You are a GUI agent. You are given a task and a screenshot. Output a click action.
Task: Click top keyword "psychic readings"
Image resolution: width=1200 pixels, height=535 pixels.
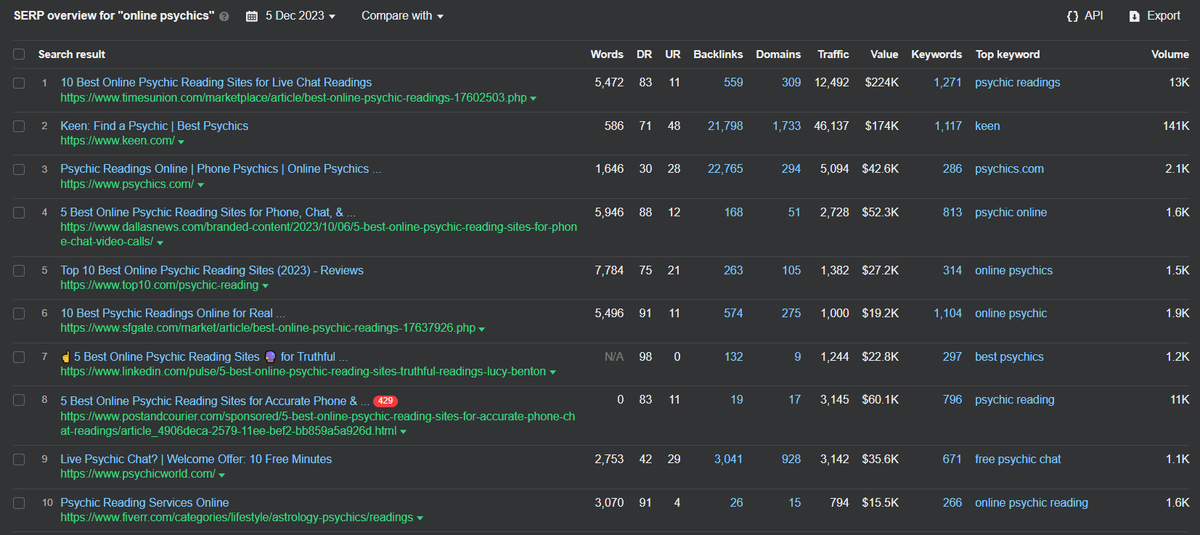tap(1017, 83)
